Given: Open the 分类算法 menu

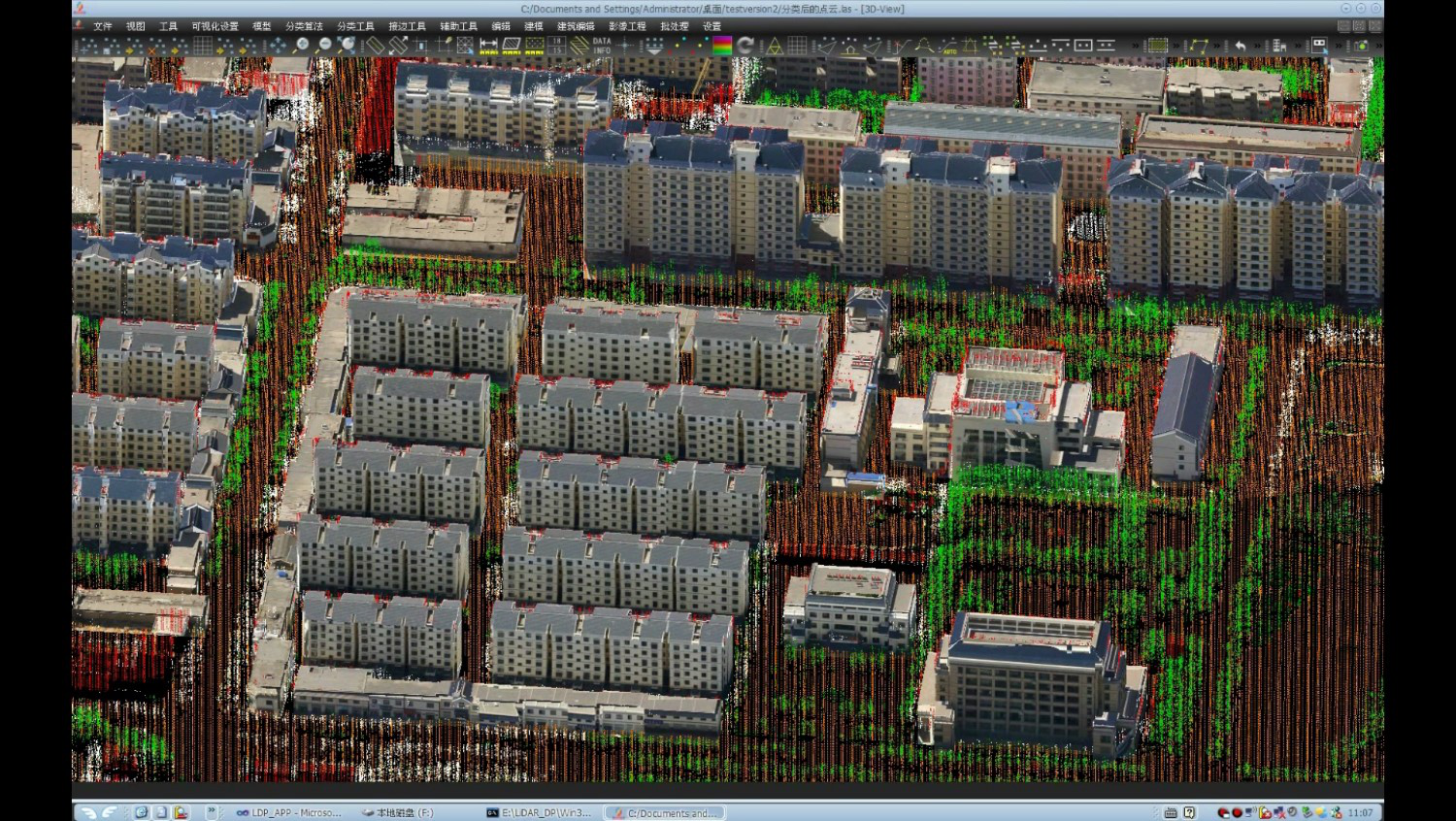Looking at the screenshot, I should click(305, 26).
